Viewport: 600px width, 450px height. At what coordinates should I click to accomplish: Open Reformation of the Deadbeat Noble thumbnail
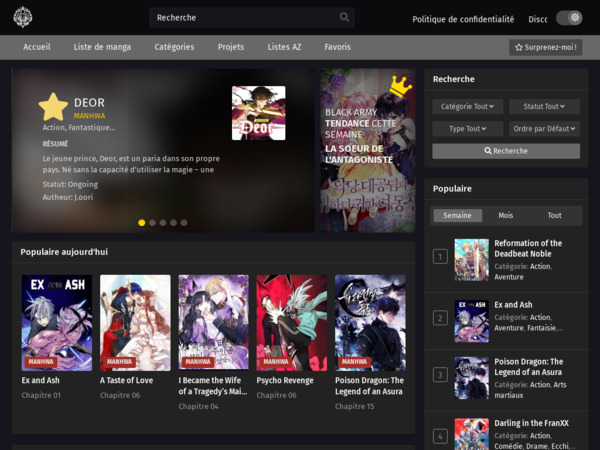coord(471,260)
